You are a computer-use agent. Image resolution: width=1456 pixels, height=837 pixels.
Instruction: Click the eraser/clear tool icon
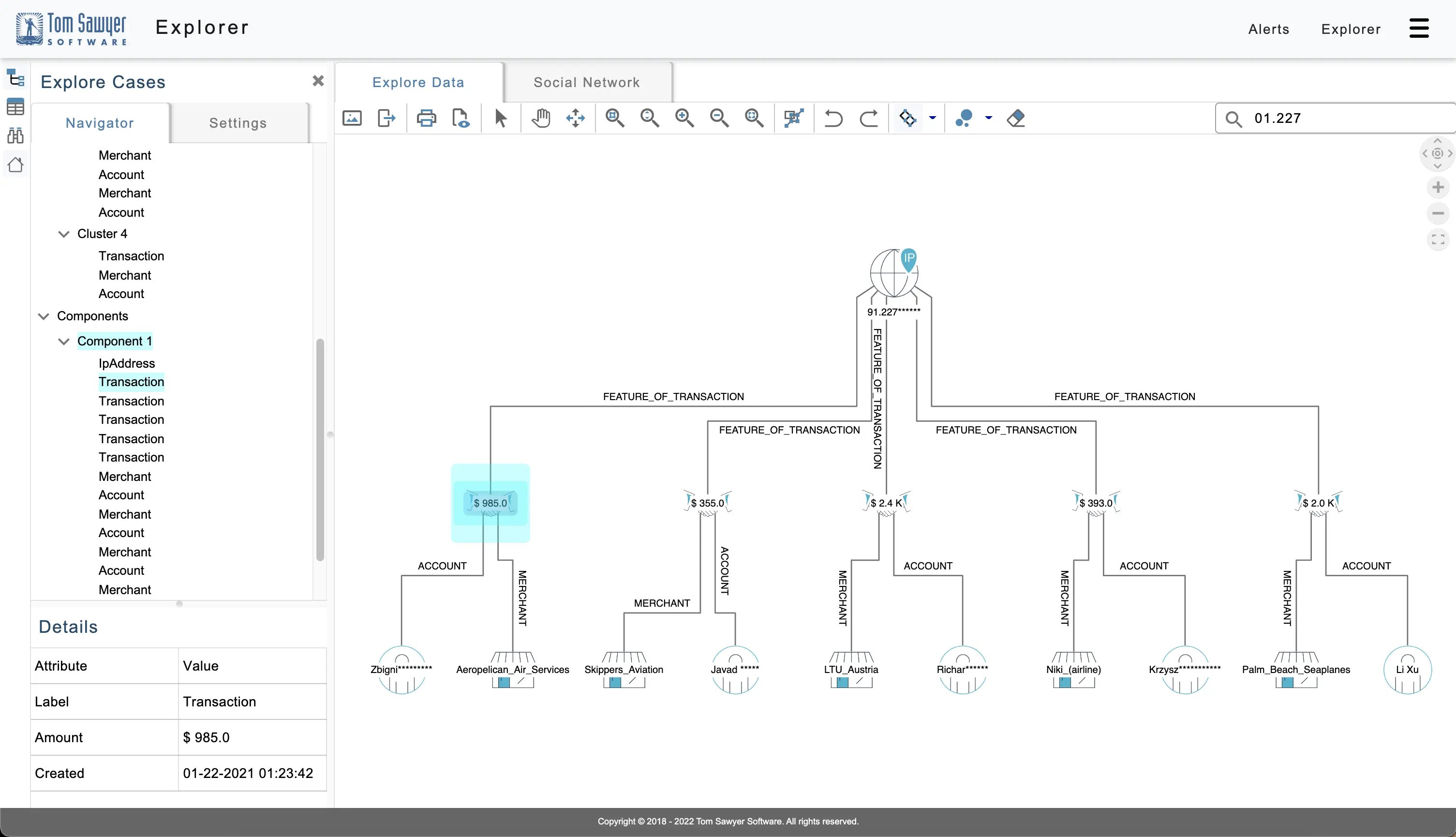(1015, 118)
